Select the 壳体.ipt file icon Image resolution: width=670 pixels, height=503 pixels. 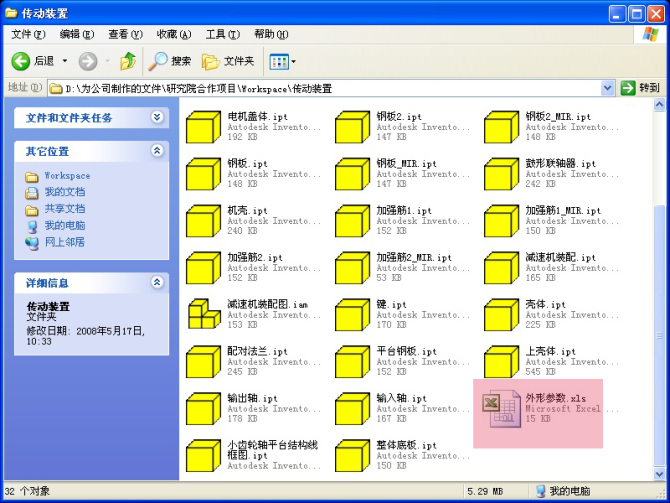501,315
